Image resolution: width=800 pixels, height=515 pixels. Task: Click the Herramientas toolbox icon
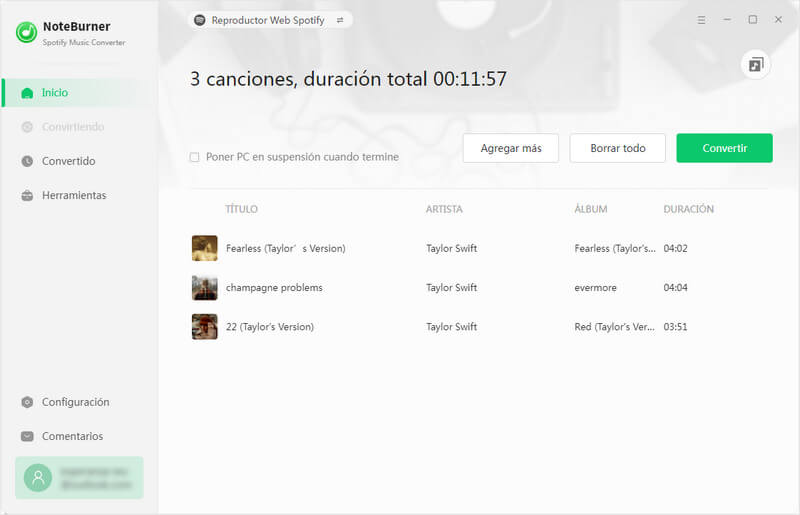coord(27,195)
